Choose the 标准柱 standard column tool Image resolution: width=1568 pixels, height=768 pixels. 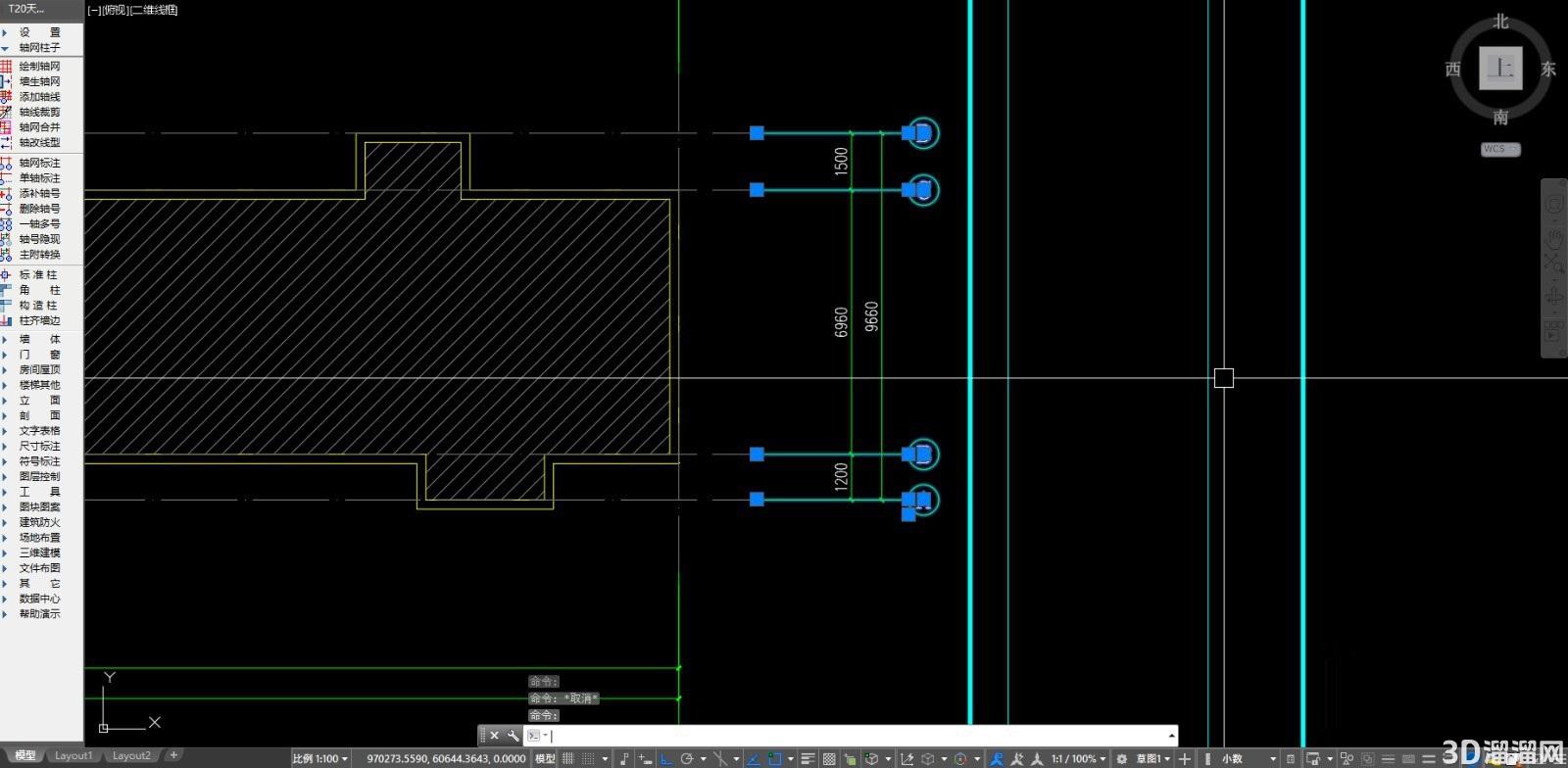tap(39, 274)
